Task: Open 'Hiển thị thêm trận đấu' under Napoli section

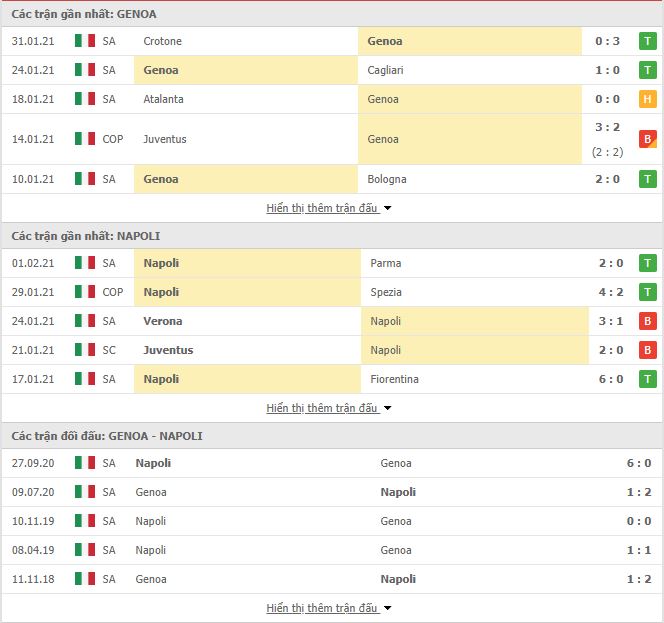Action: pyautogui.click(x=322, y=408)
